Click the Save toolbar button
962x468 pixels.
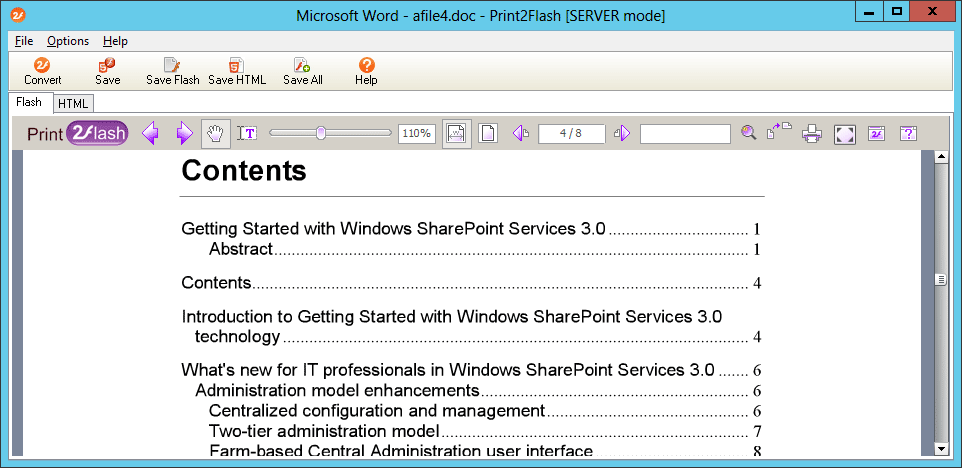click(x=107, y=71)
